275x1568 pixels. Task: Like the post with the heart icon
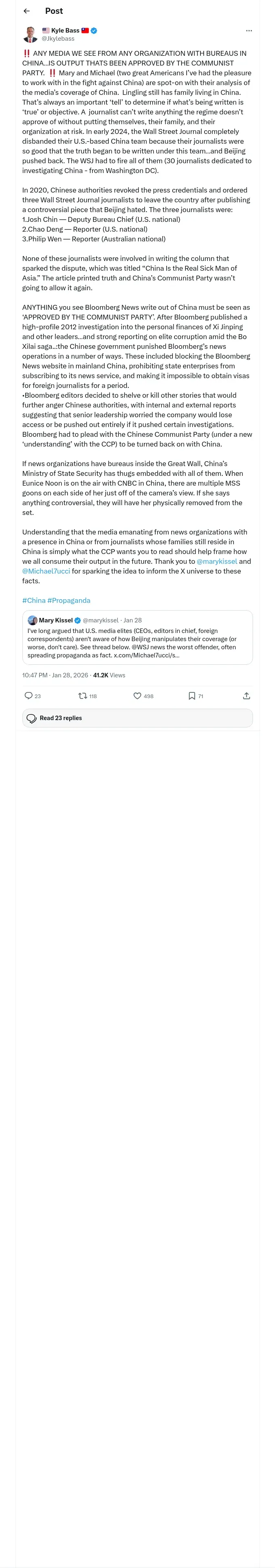[137, 696]
